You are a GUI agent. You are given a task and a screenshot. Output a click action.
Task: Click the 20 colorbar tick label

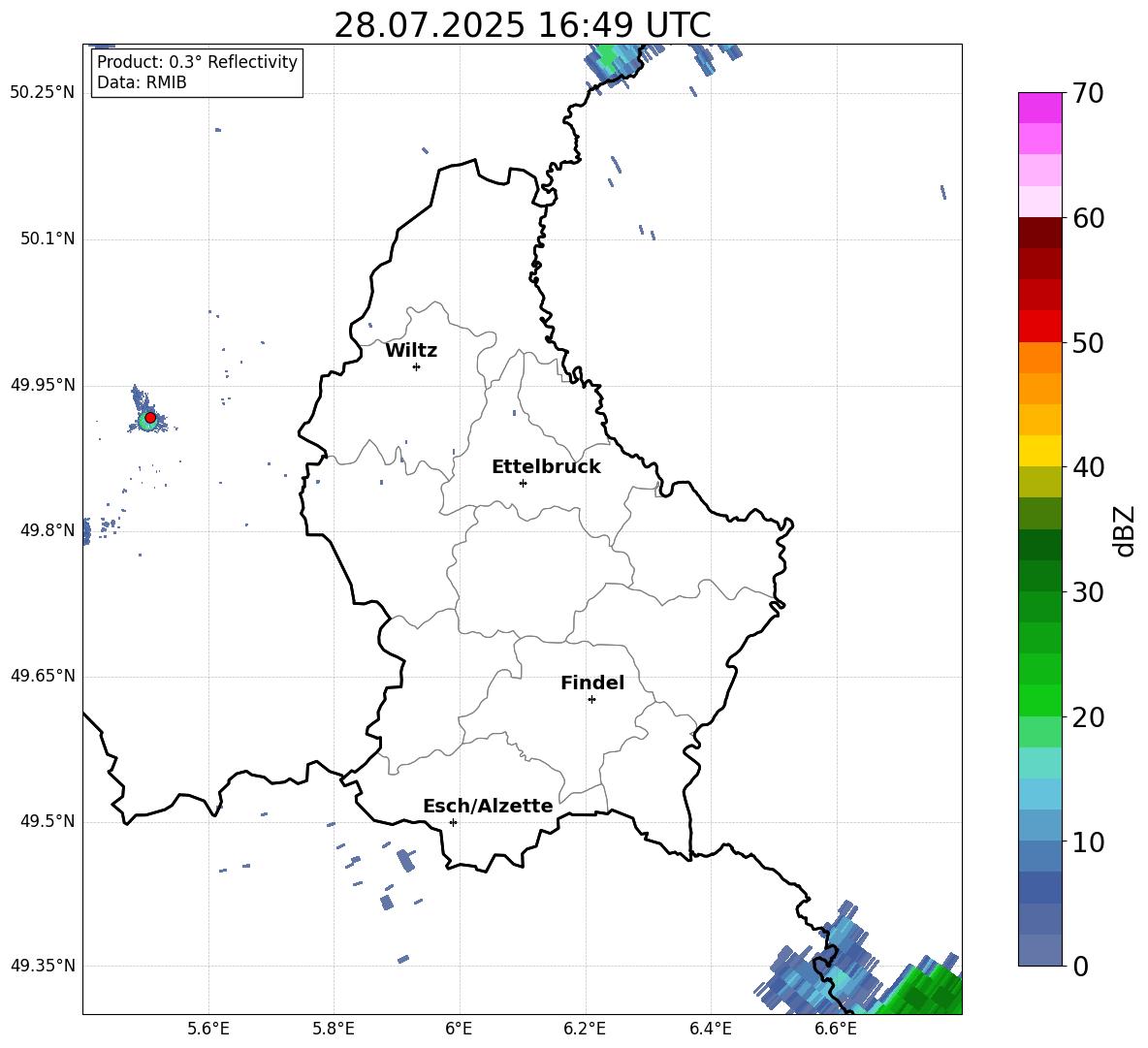(x=1088, y=717)
